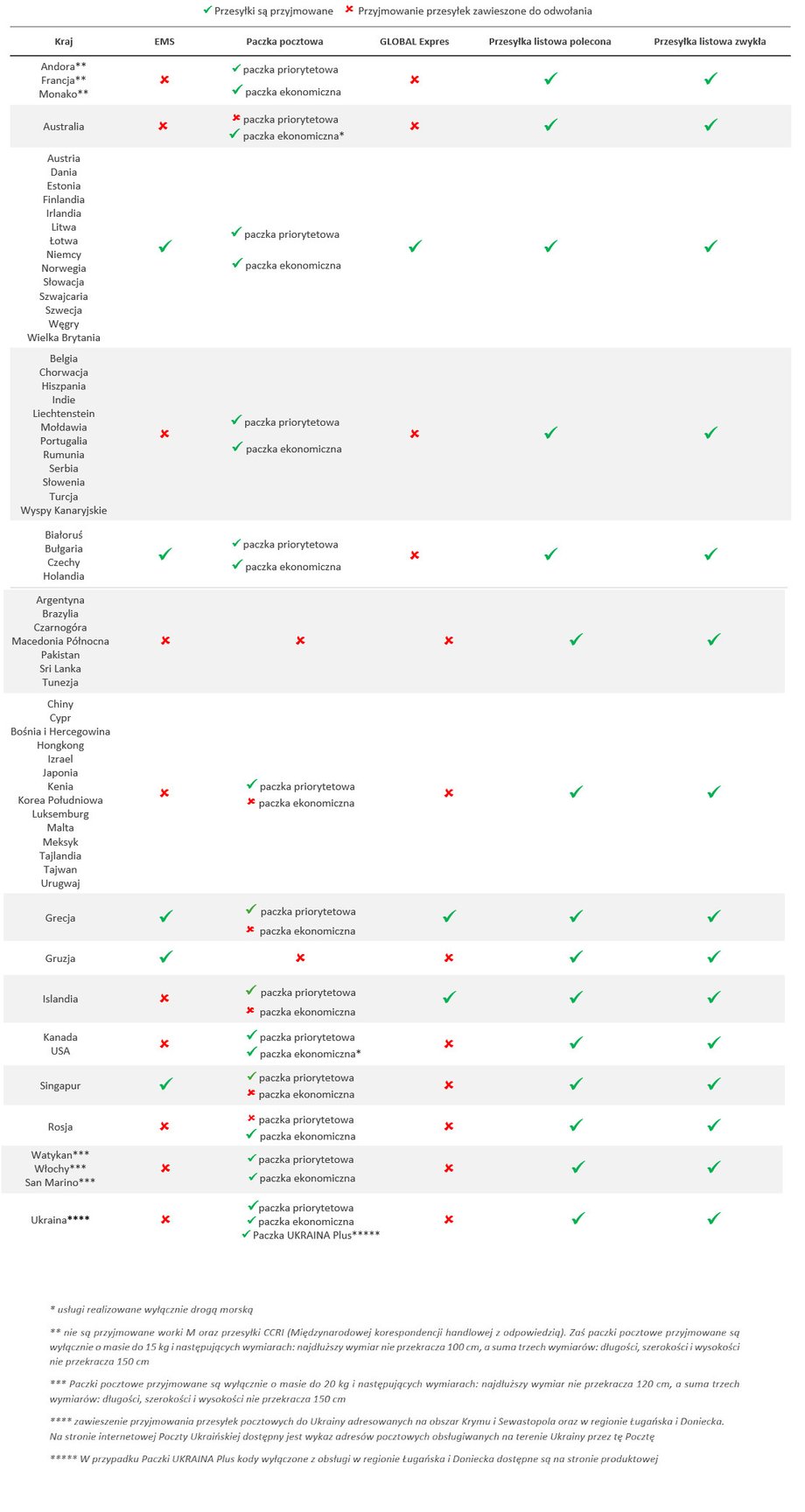Click the 'EMS' column header
Screen dimensions: 805x1512
164,41
